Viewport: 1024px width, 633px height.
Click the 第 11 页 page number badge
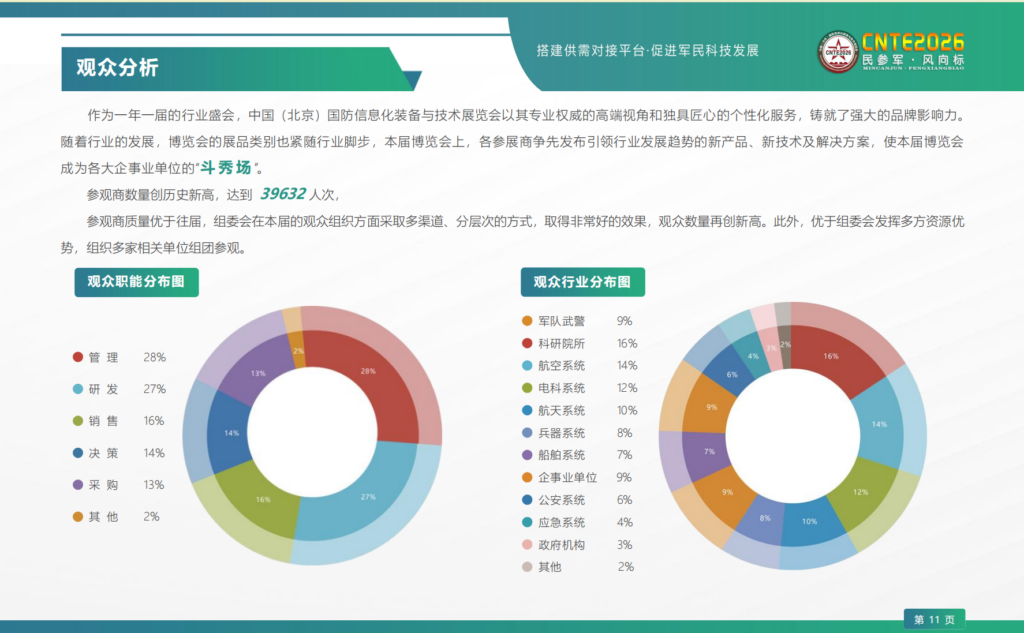(934, 620)
